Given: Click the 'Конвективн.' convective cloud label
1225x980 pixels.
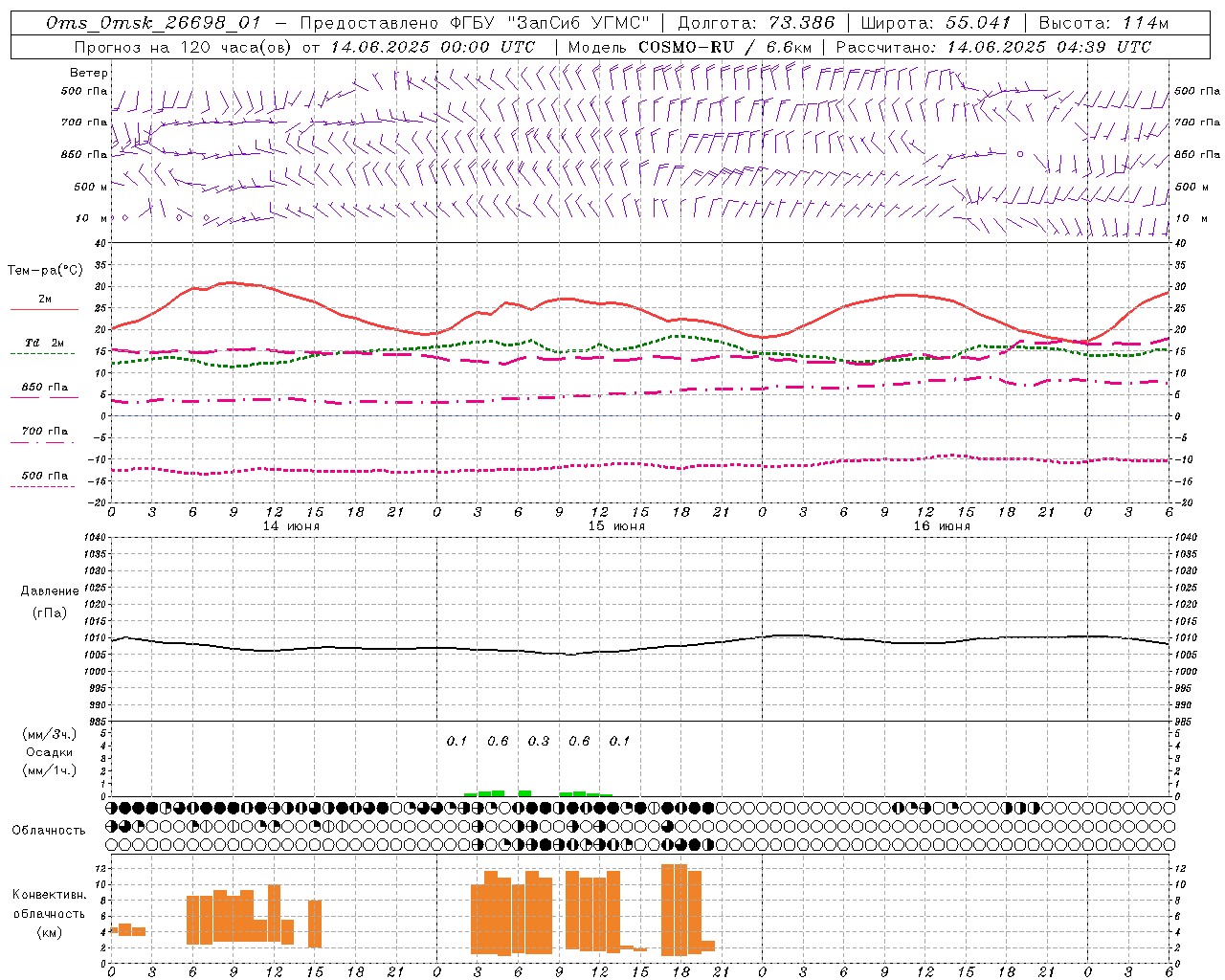Looking at the screenshot, I should (49, 895).
